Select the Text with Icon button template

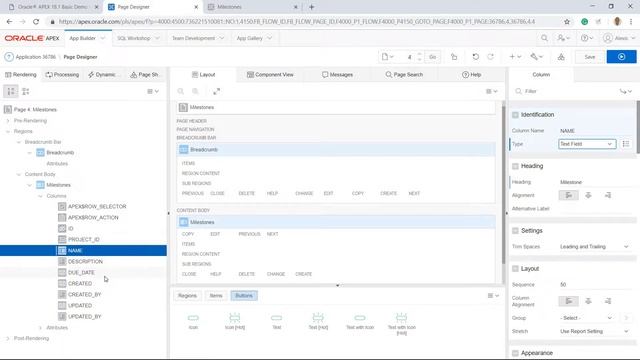tap(360, 321)
